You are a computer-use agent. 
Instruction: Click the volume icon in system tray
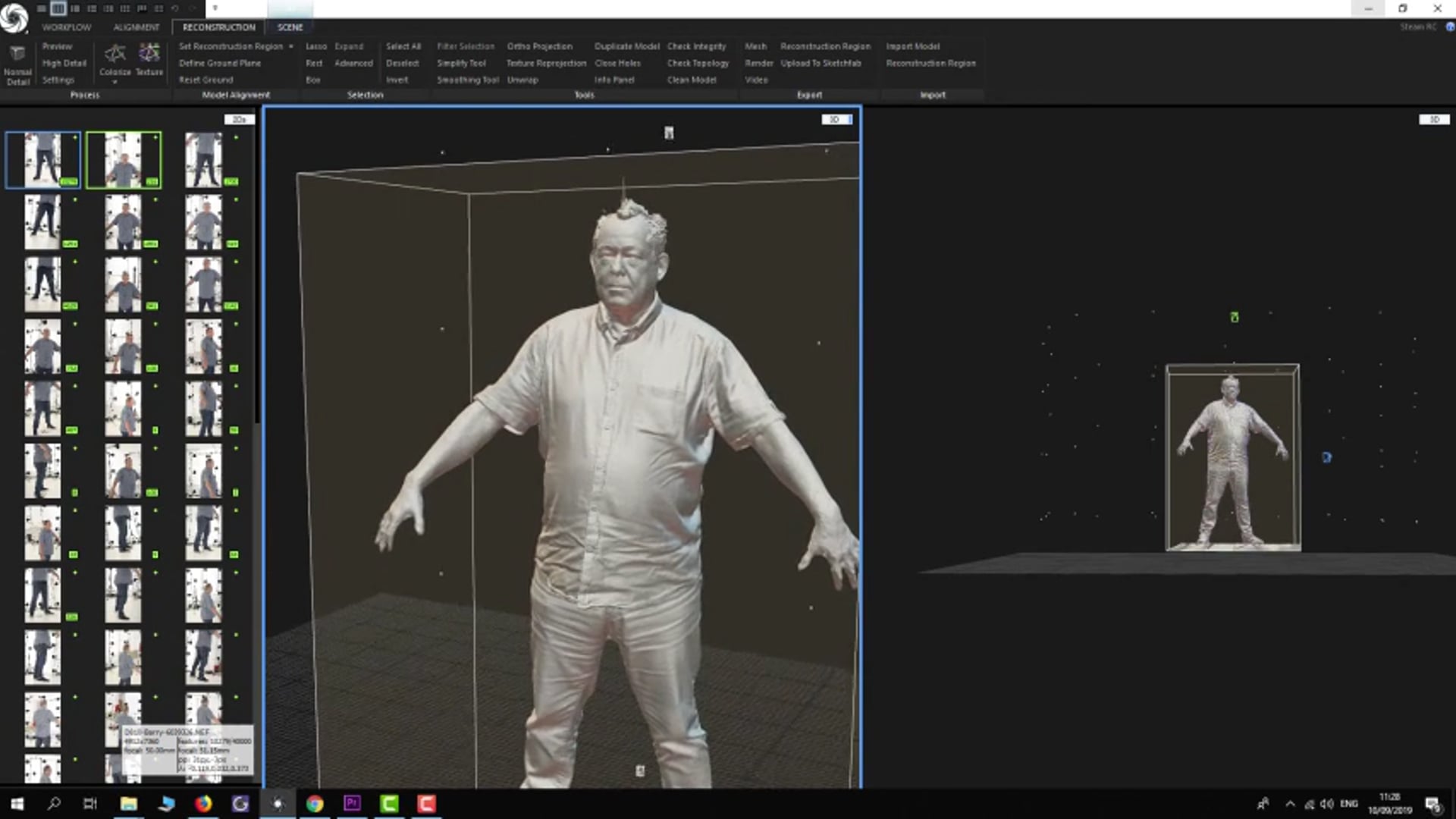(x=1327, y=804)
